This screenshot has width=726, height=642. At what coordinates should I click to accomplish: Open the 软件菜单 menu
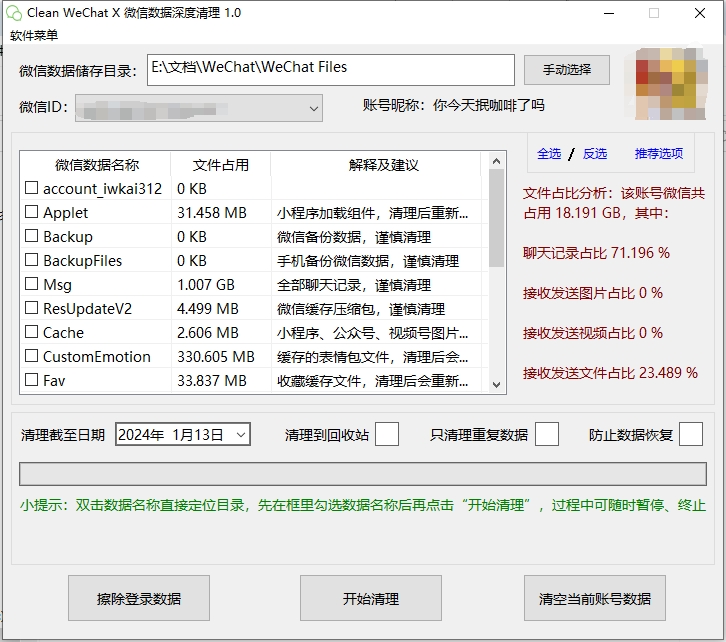(34, 35)
